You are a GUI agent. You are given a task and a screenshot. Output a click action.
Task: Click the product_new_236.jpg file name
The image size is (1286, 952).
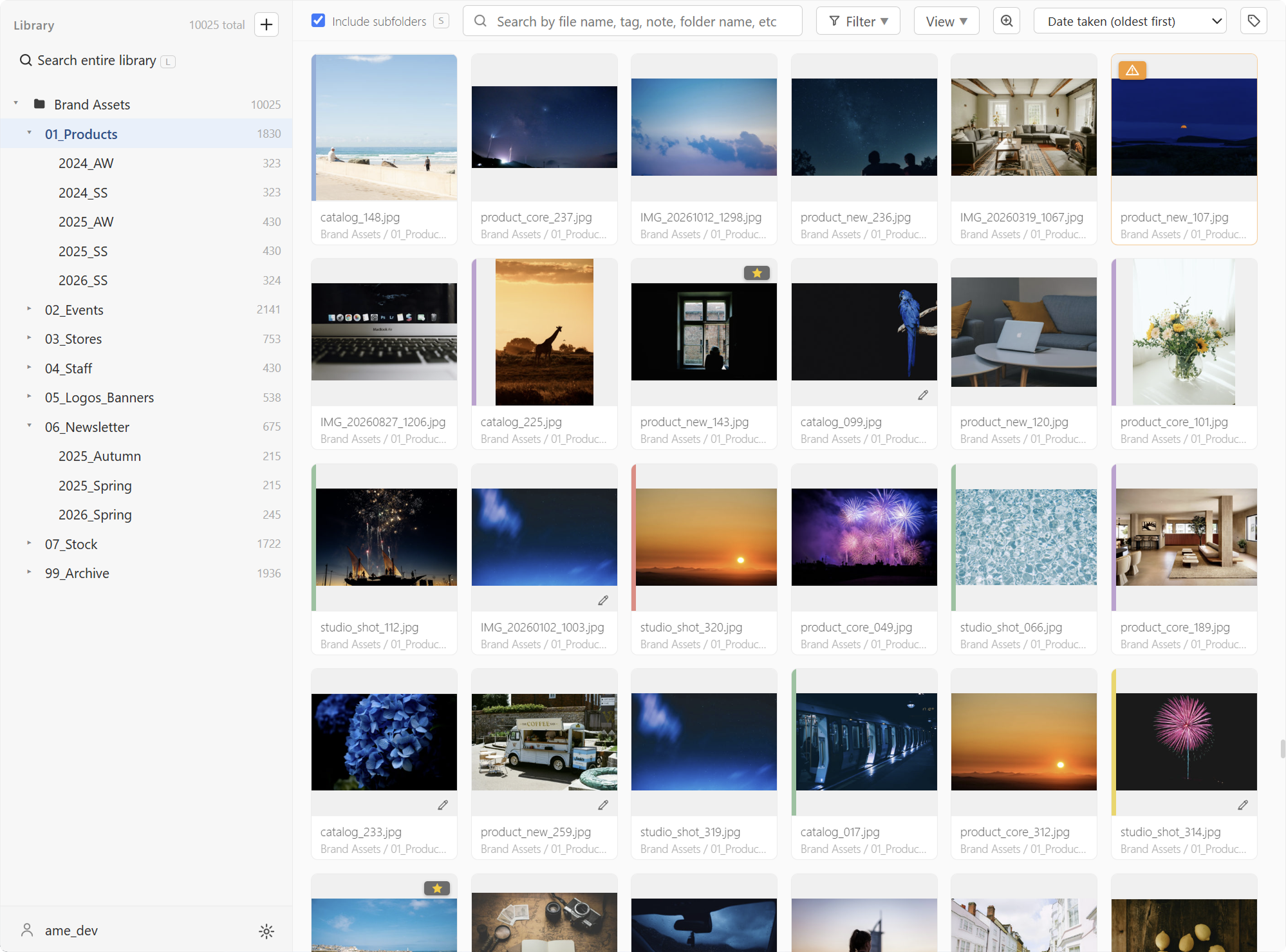coord(855,217)
